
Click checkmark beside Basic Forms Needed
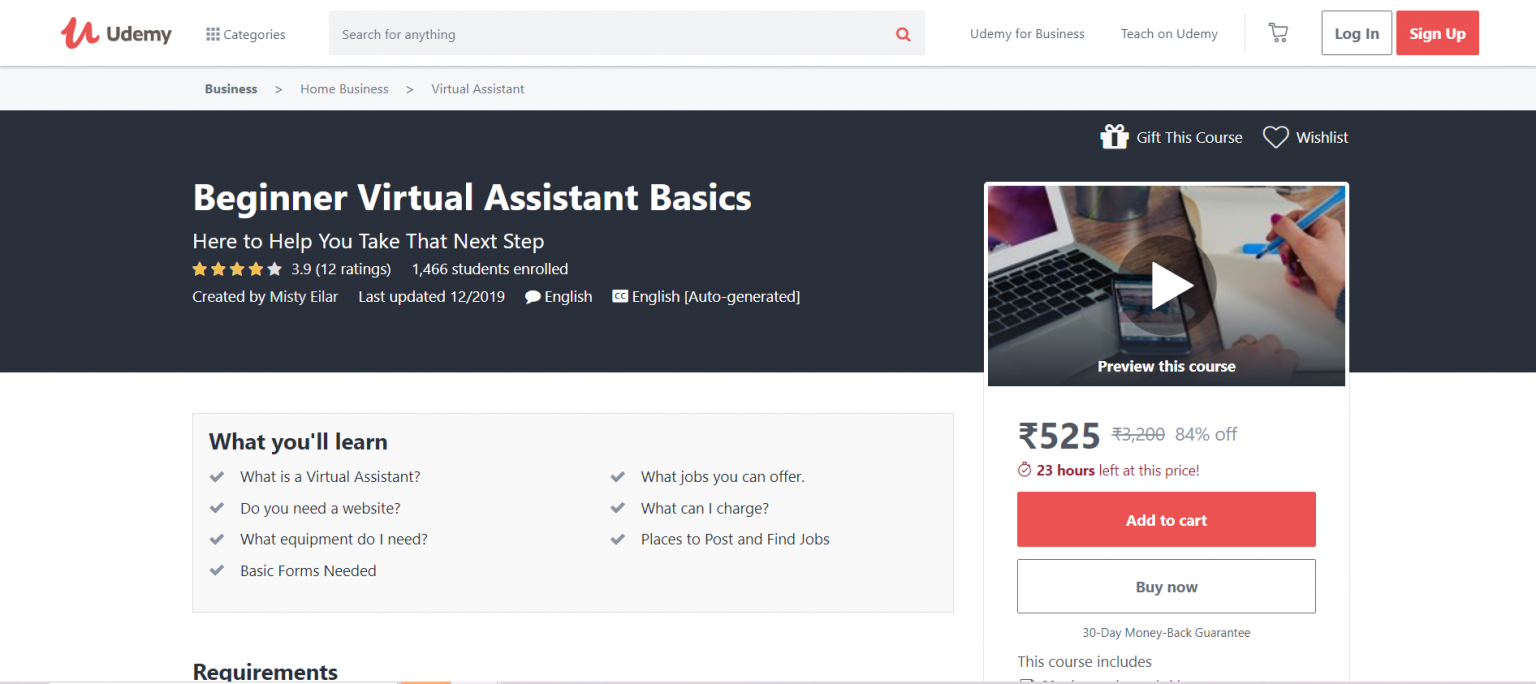216,571
